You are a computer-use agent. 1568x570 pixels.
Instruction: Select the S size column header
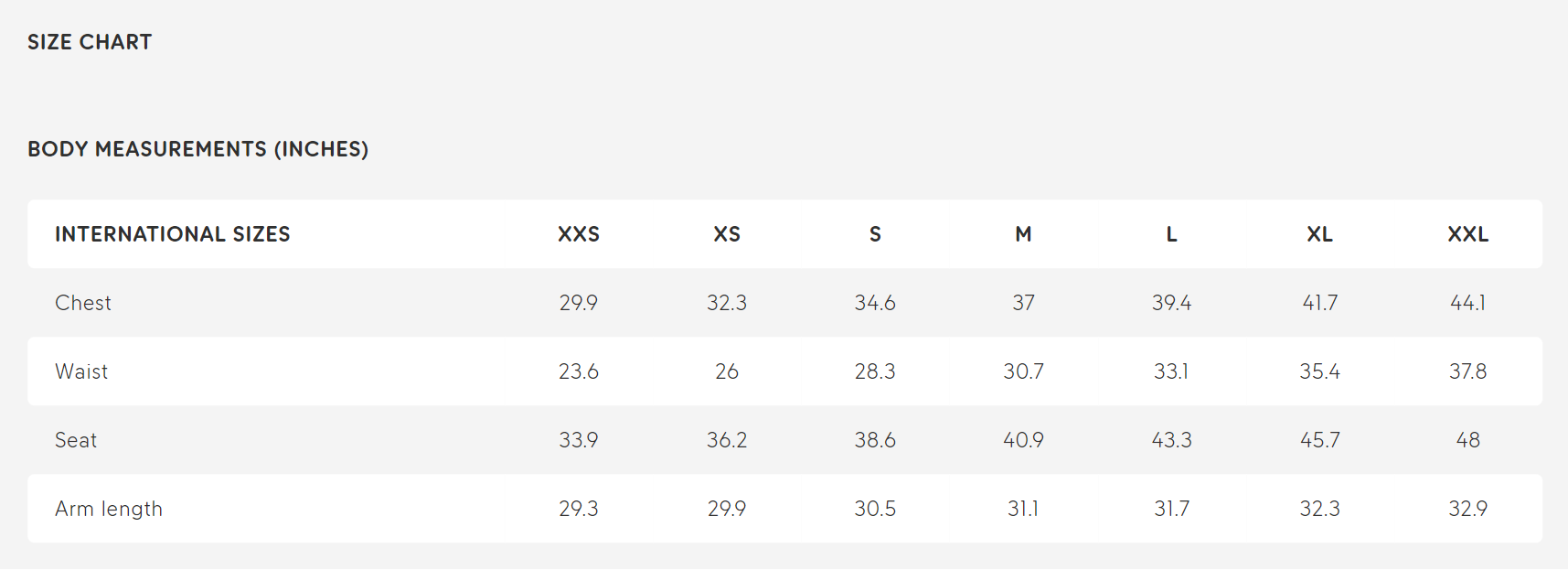[875, 234]
